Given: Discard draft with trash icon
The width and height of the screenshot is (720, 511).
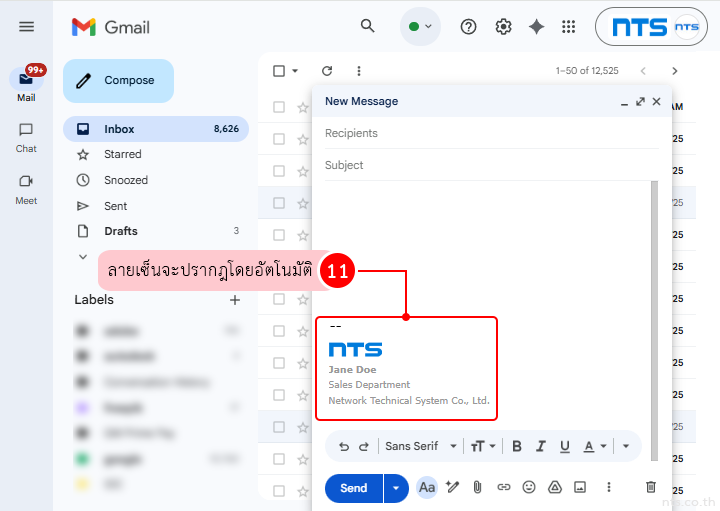Looking at the screenshot, I should (651, 487).
